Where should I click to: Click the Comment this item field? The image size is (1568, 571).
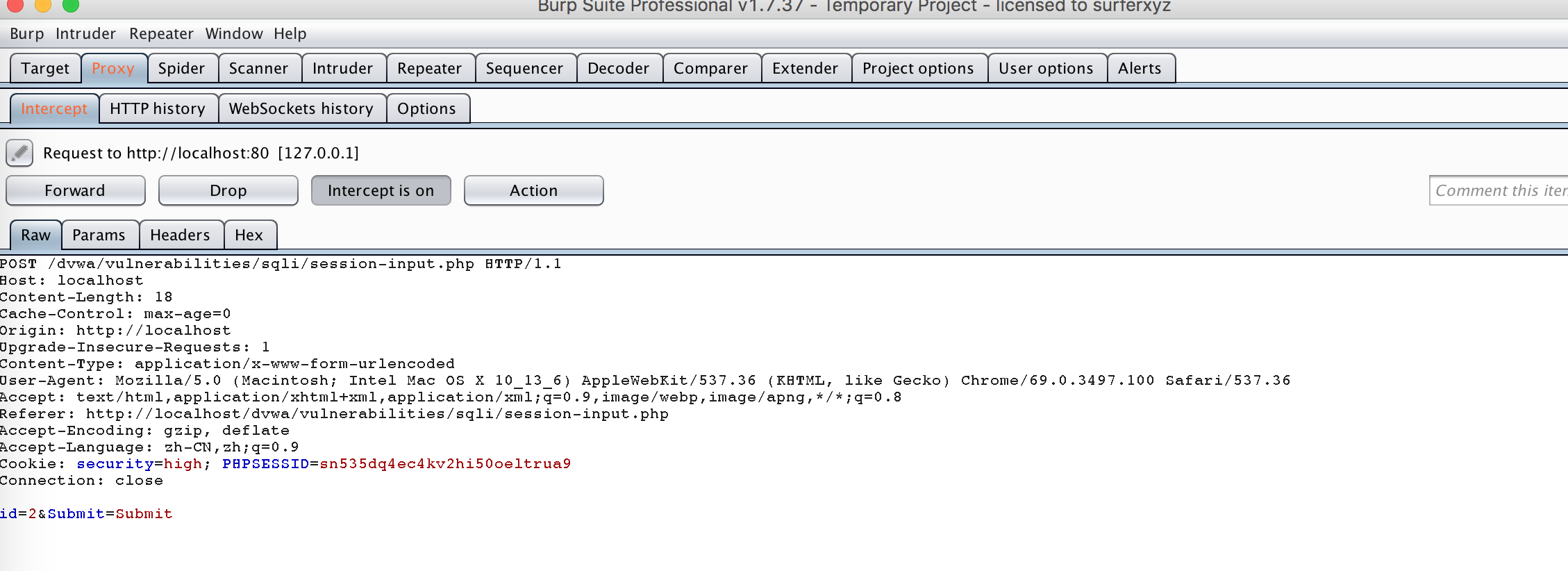coord(1499,190)
